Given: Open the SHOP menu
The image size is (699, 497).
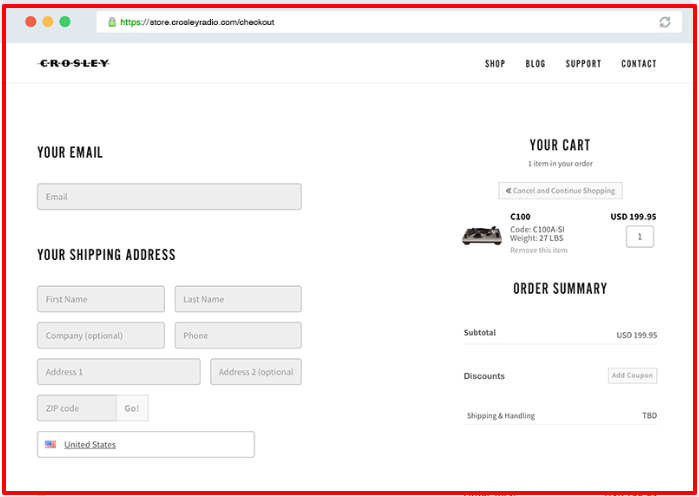Looking at the screenshot, I should click(x=495, y=64).
